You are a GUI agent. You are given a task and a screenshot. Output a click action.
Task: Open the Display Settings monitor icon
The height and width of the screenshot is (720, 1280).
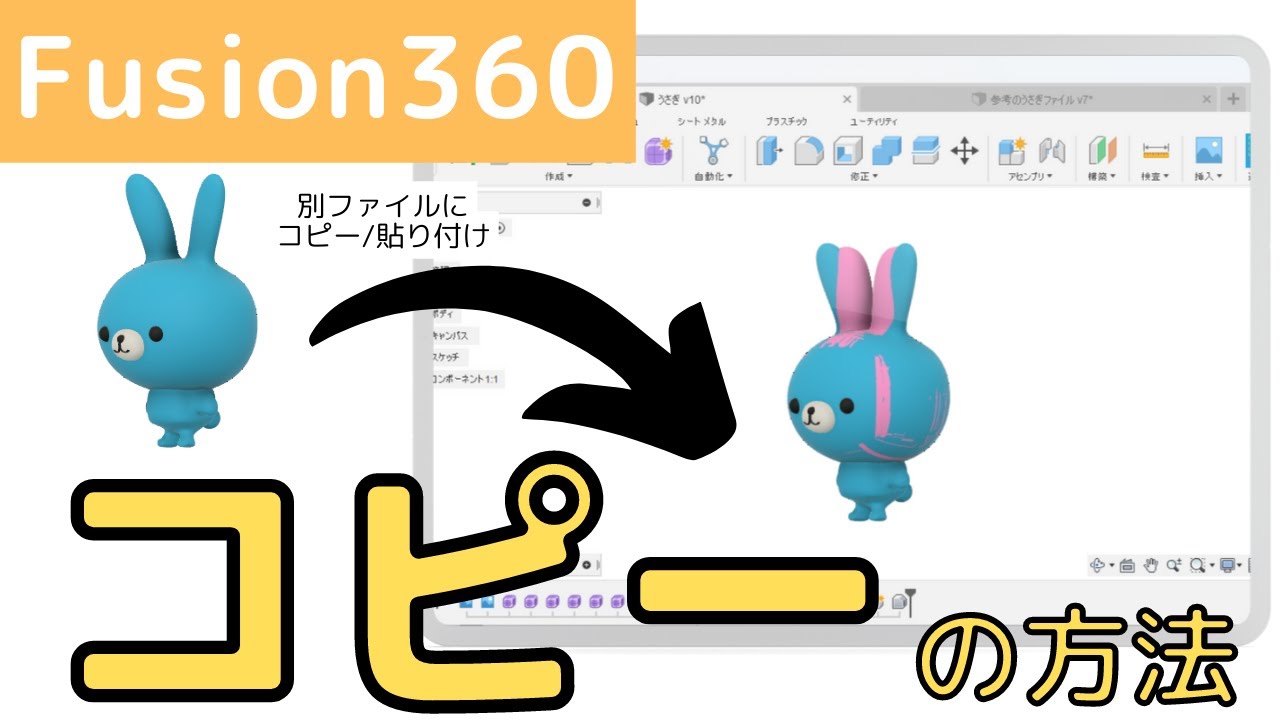coord(1227,566)
